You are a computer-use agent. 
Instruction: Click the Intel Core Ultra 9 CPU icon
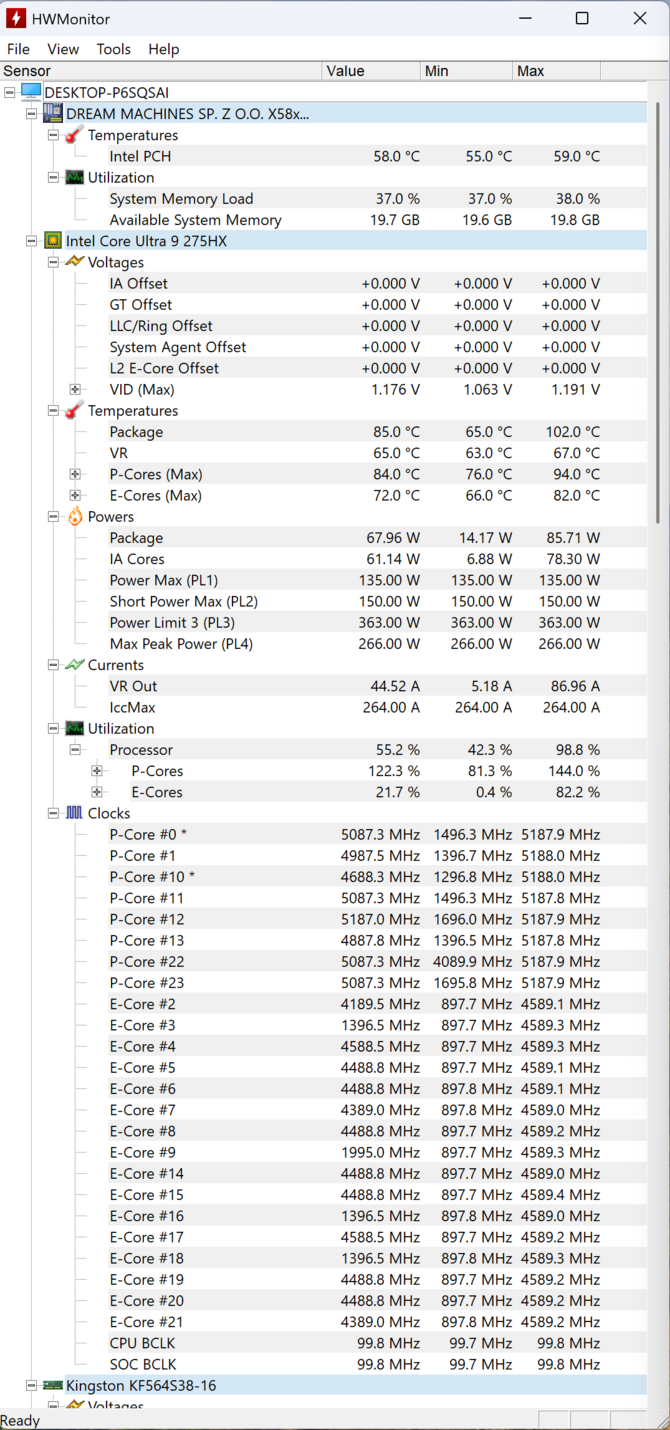point(53,240)
